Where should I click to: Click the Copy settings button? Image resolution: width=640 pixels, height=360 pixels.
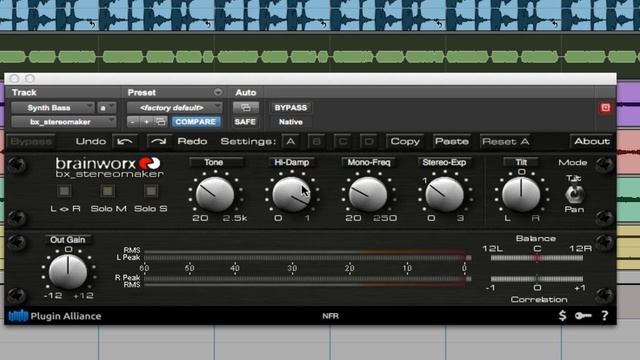coord(405,141)
